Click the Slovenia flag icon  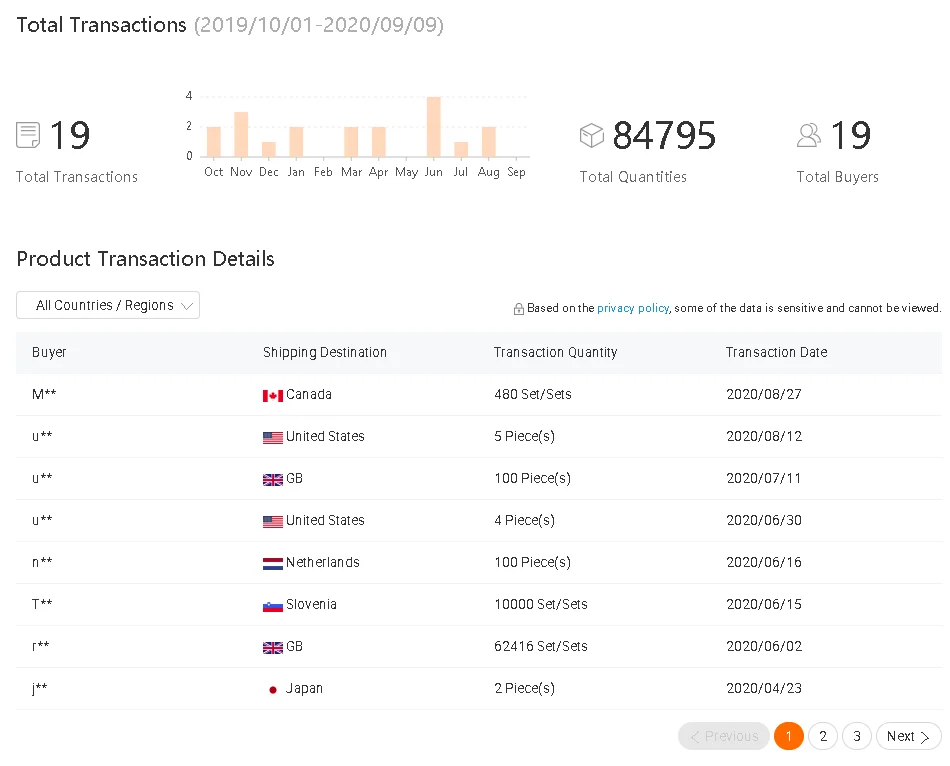273,605
